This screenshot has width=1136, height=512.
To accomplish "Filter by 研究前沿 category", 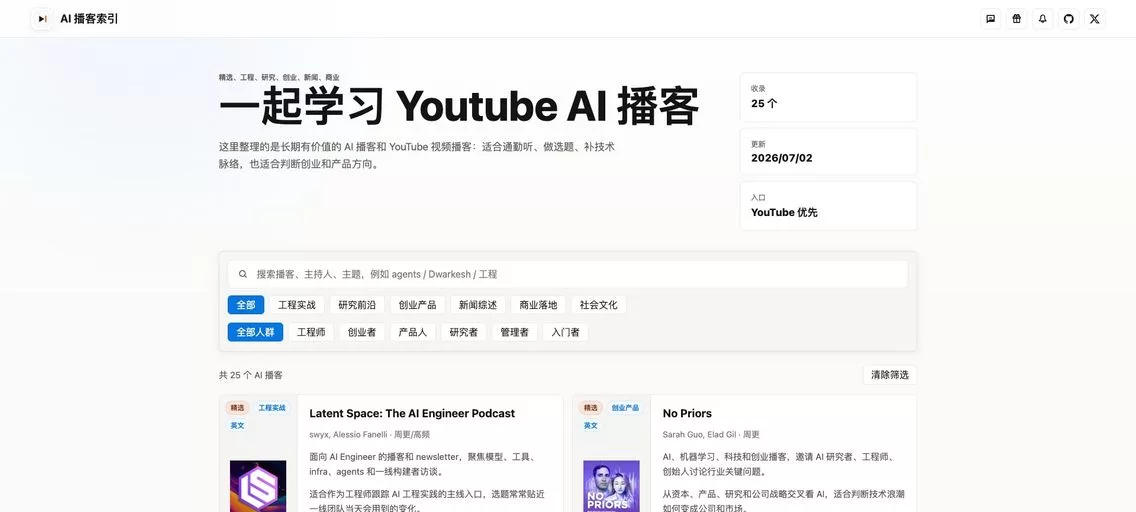I will click(357, 305).
